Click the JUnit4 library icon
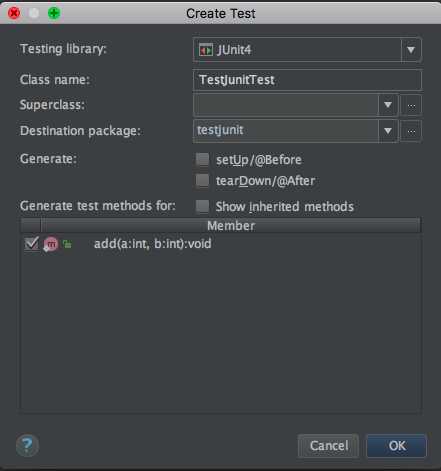The width and height of the screenshot is (441, 471). [206, 50]
